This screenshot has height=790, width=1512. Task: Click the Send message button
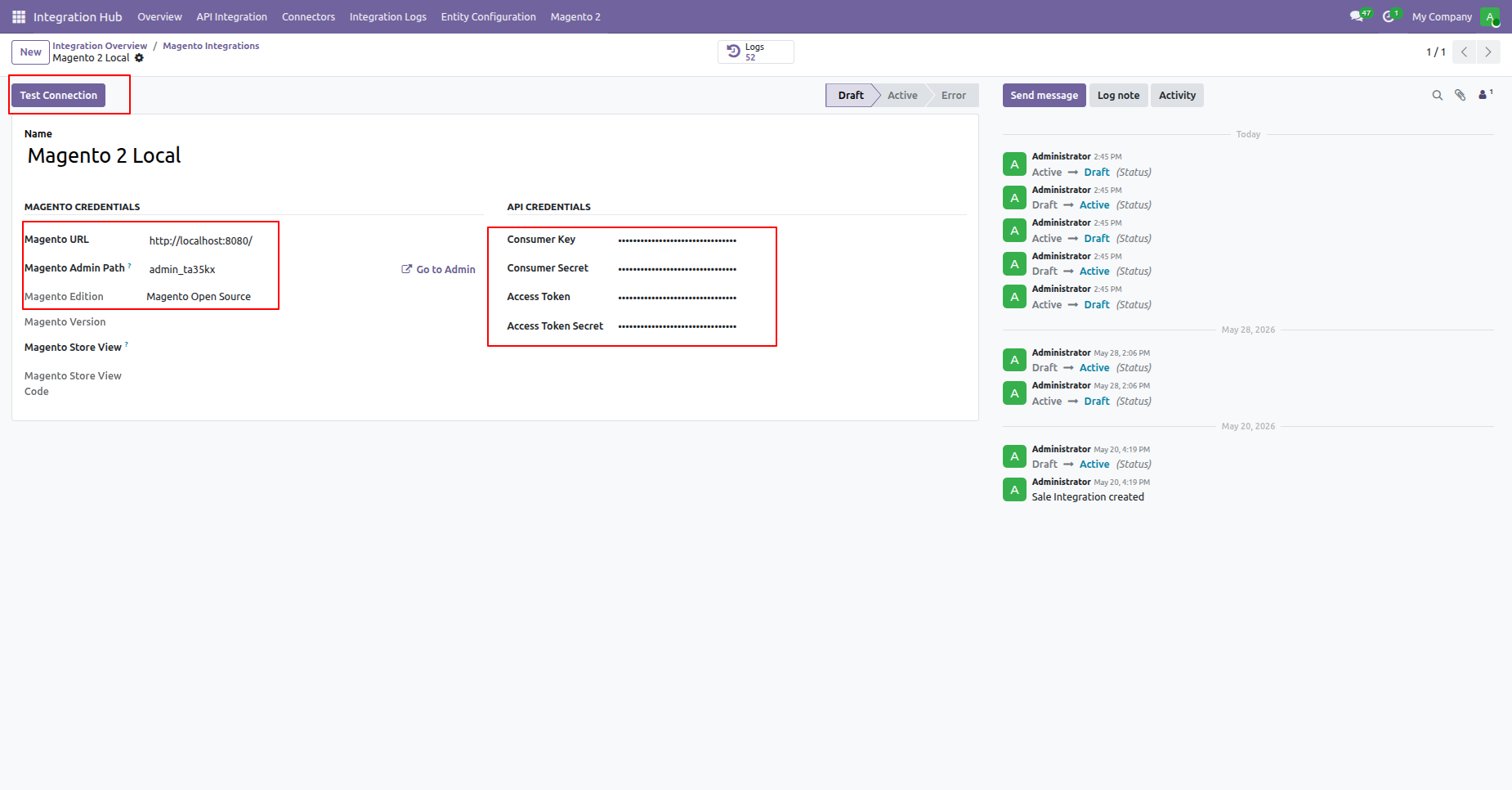pyautogui.click(x=1044, y=95)
